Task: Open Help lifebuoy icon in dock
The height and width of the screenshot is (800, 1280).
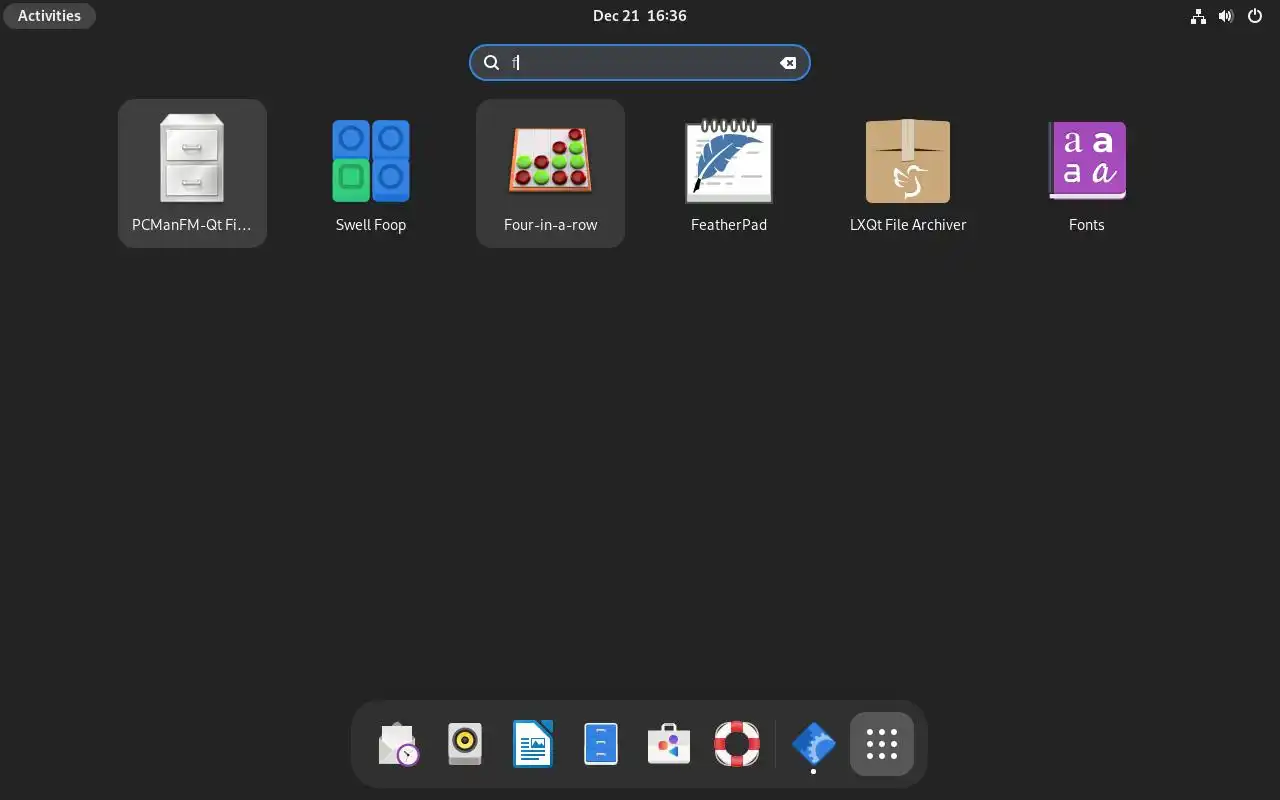Action: 737,744
